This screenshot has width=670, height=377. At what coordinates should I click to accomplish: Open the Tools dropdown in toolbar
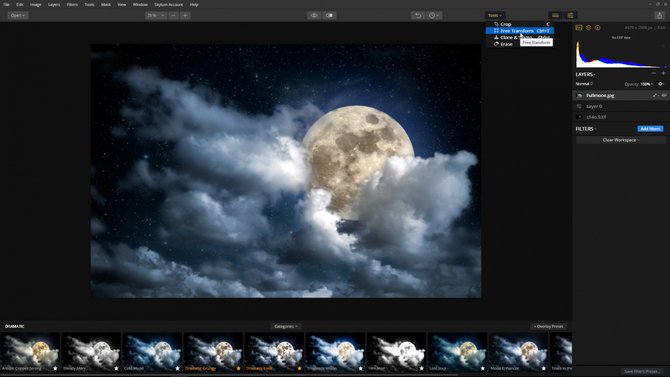tap(495, 15)
